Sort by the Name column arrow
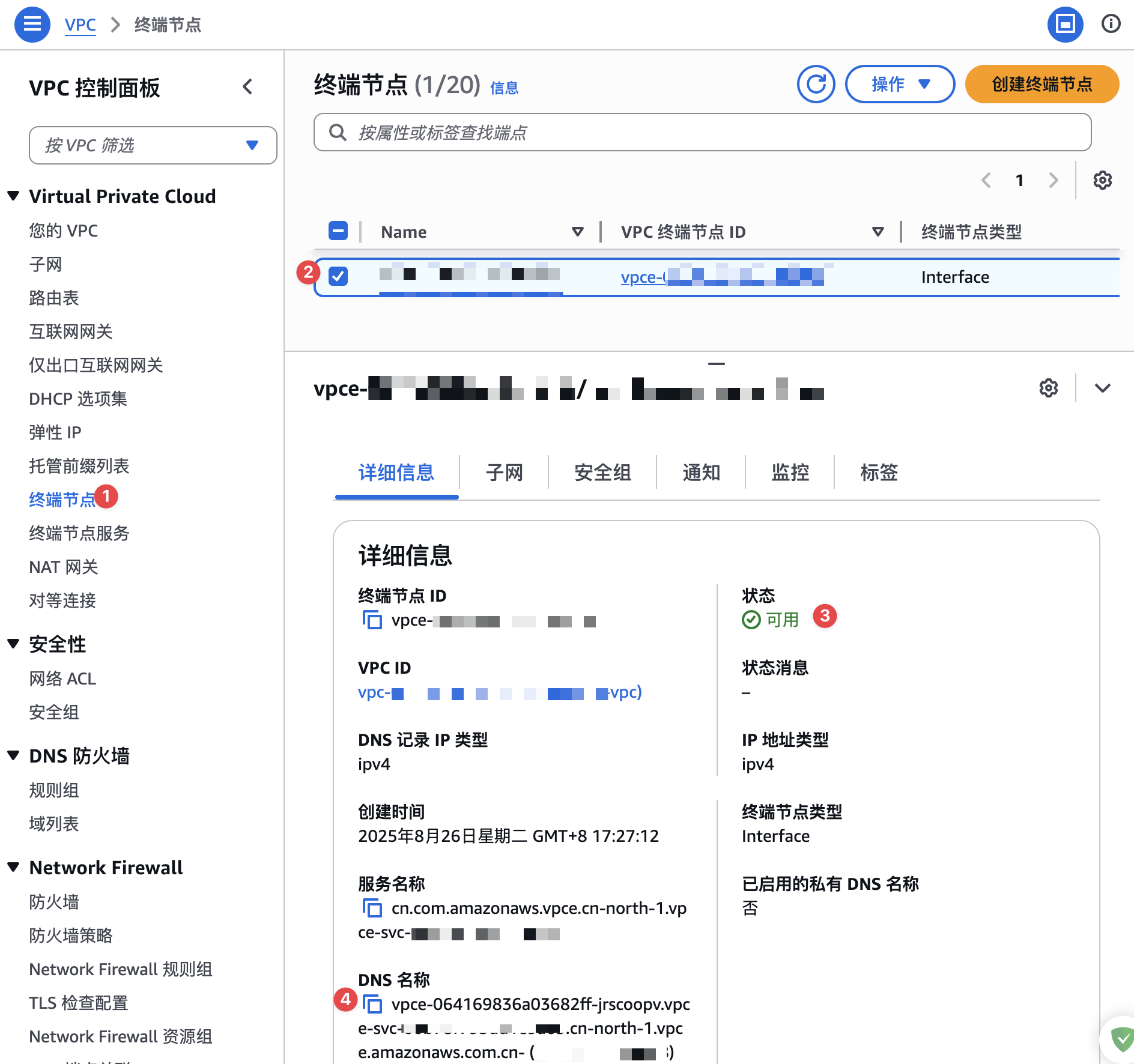This screenshot has height=1064, width=1134. click(578, 232)
